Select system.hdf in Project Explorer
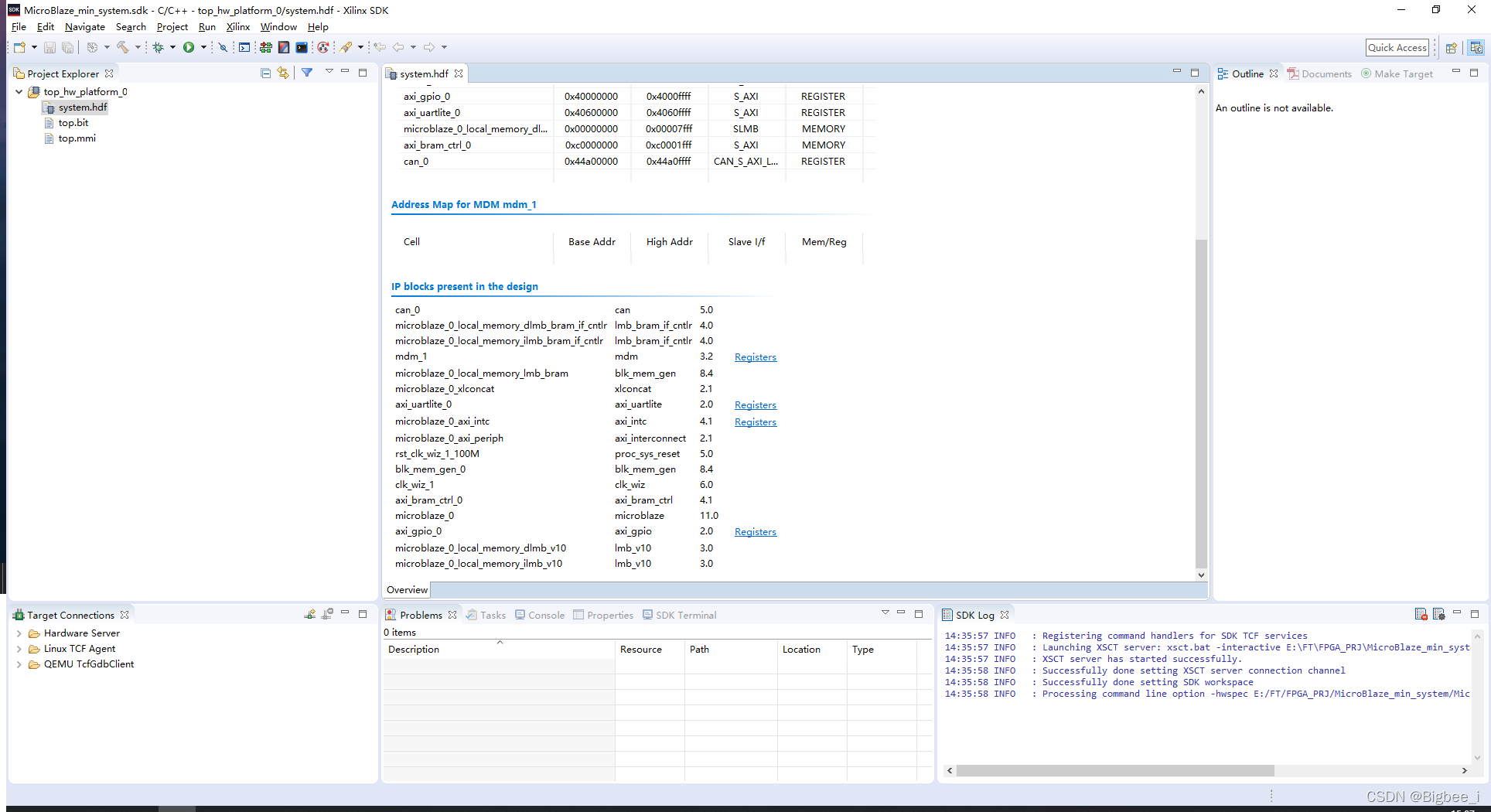 point(76,107)
